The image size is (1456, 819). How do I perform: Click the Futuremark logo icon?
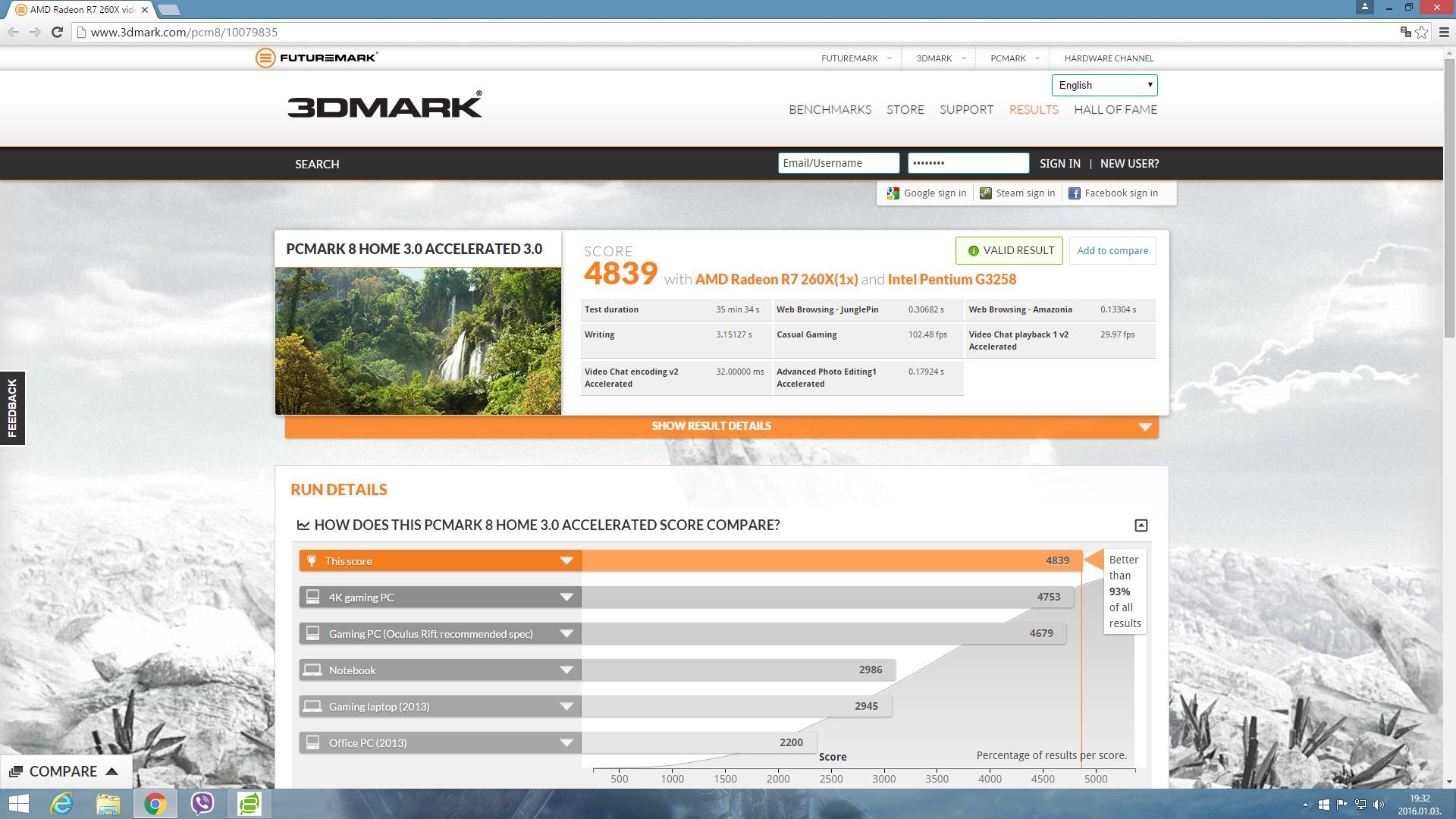[265, 58]
